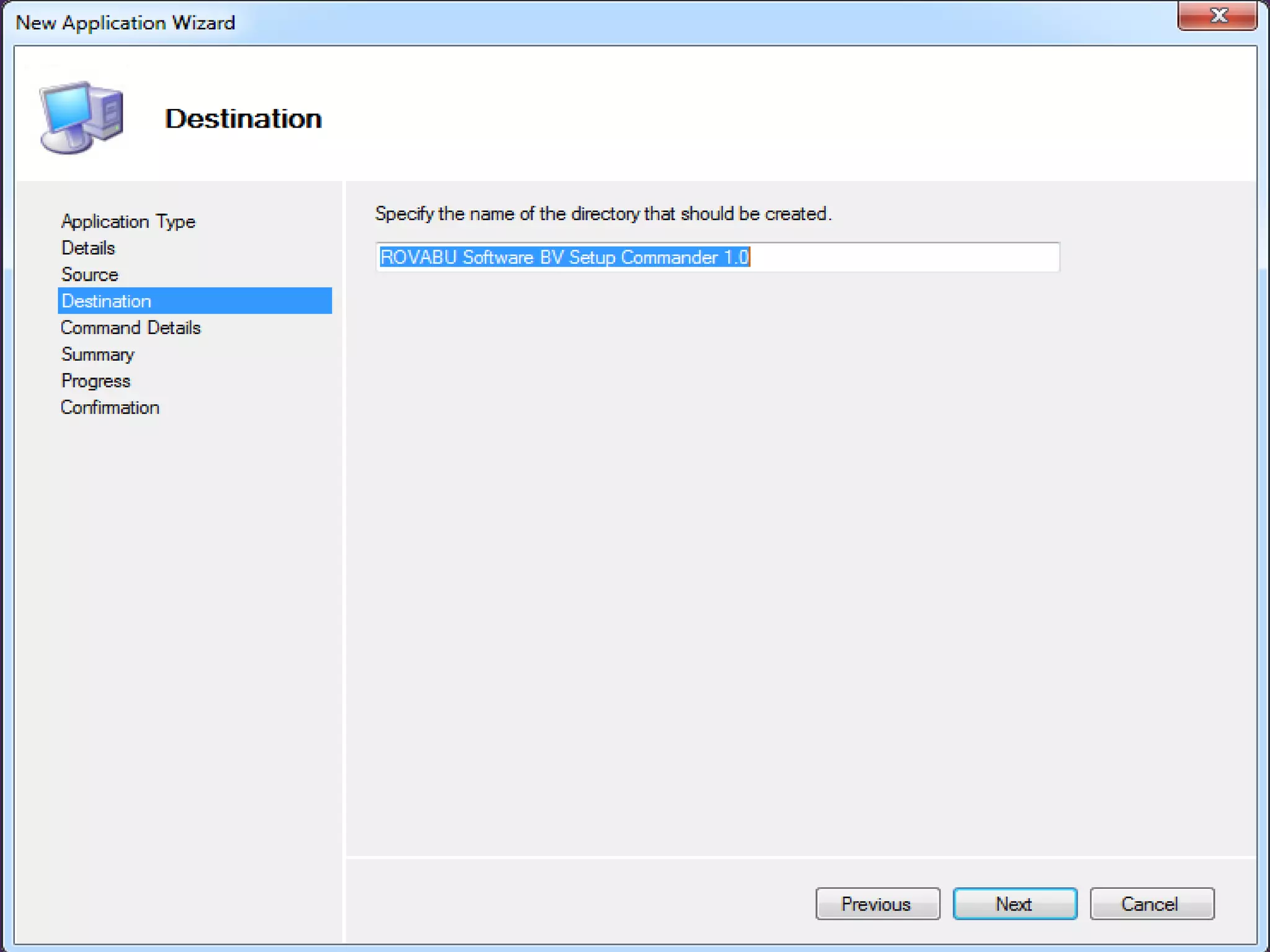This screenshot has width=1270, height=952.
Task: Jump to Command Details step
Action: click(x=131, y=328)
